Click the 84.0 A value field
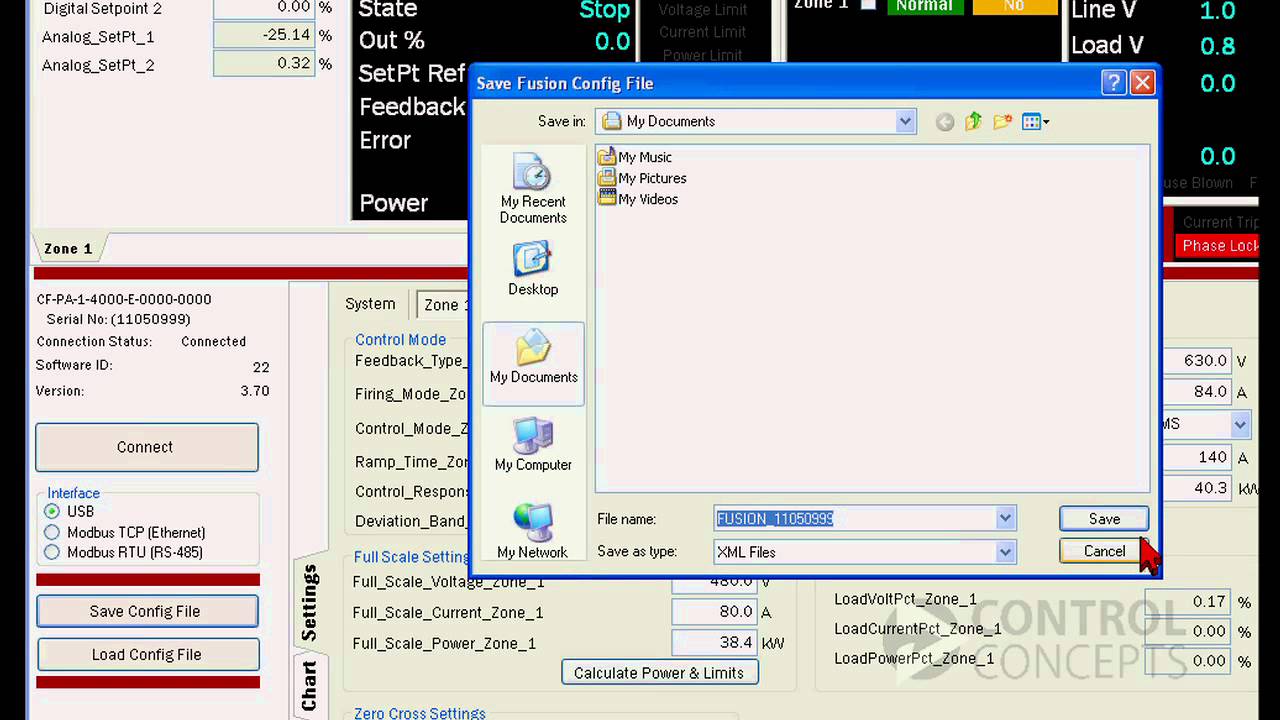The height and width of the screenshot is (720, 1280). [x=1196, y=393]
